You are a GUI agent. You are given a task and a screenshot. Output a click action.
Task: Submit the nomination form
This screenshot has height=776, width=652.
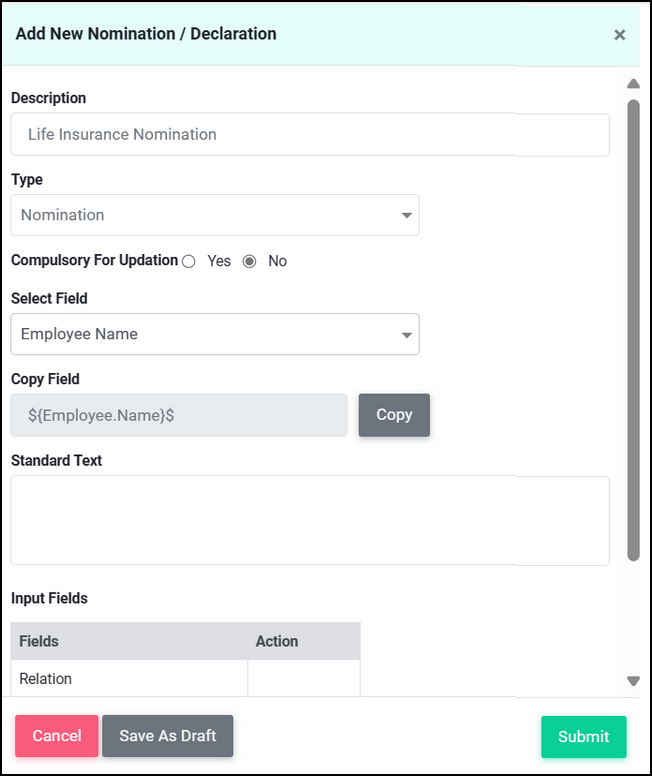[x=583, y=736]
